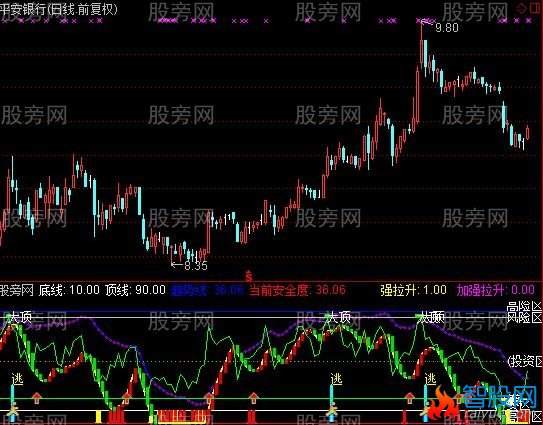The height and width of the screenshot is (425, 543).
Task: Click the red 当前安全度: 36.06 value
Action: click(x=297, y=290)
